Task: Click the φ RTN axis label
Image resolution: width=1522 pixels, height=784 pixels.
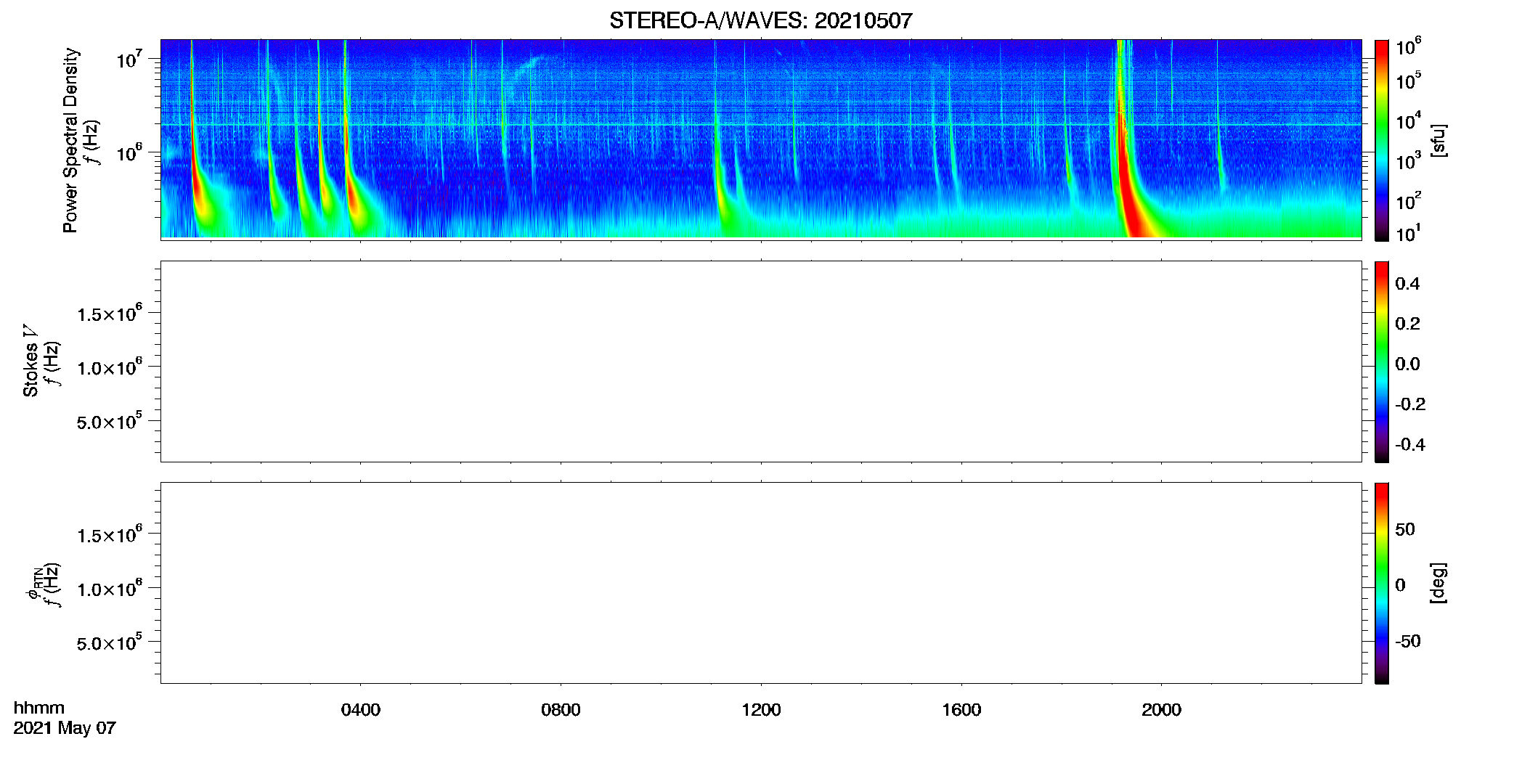Action: (33, 583)
